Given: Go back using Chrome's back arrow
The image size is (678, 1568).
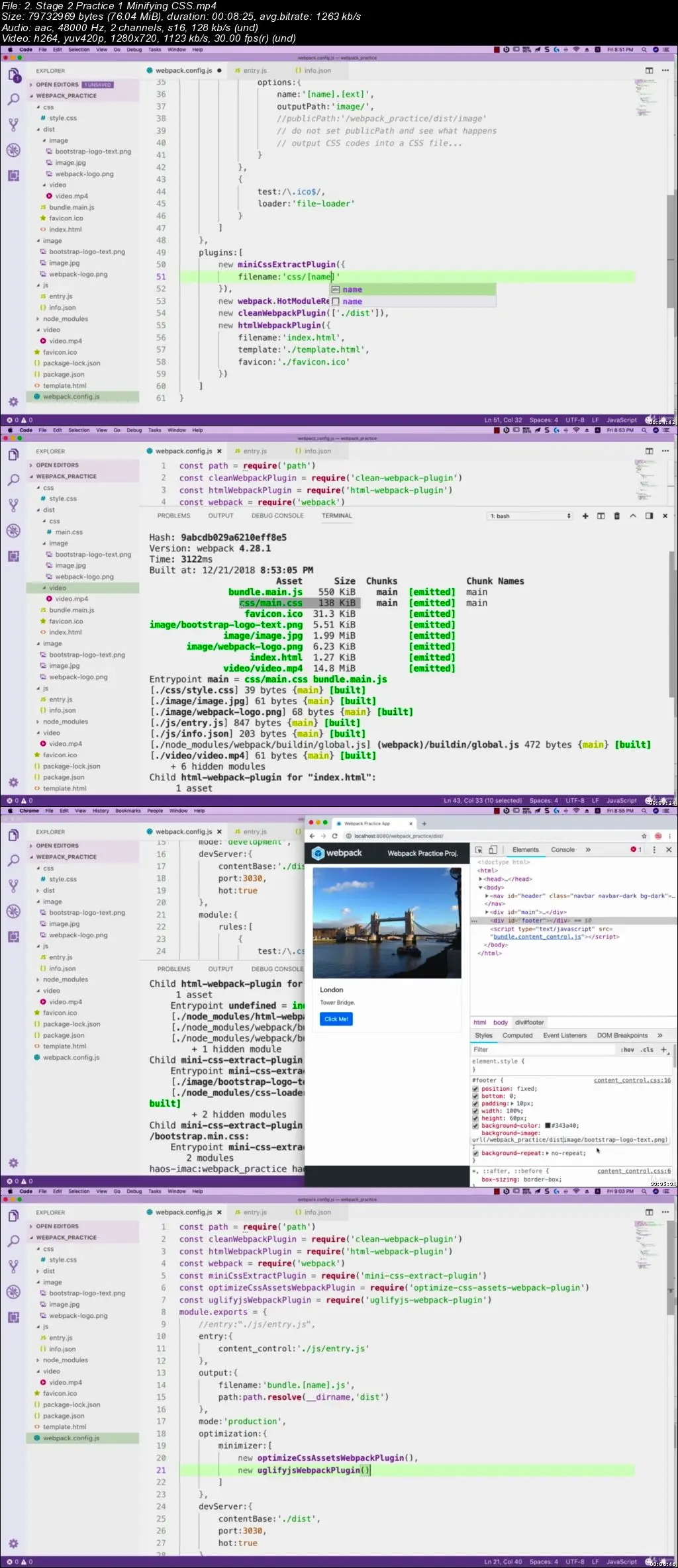Looking at the screenshot, I should click(313, 836).
